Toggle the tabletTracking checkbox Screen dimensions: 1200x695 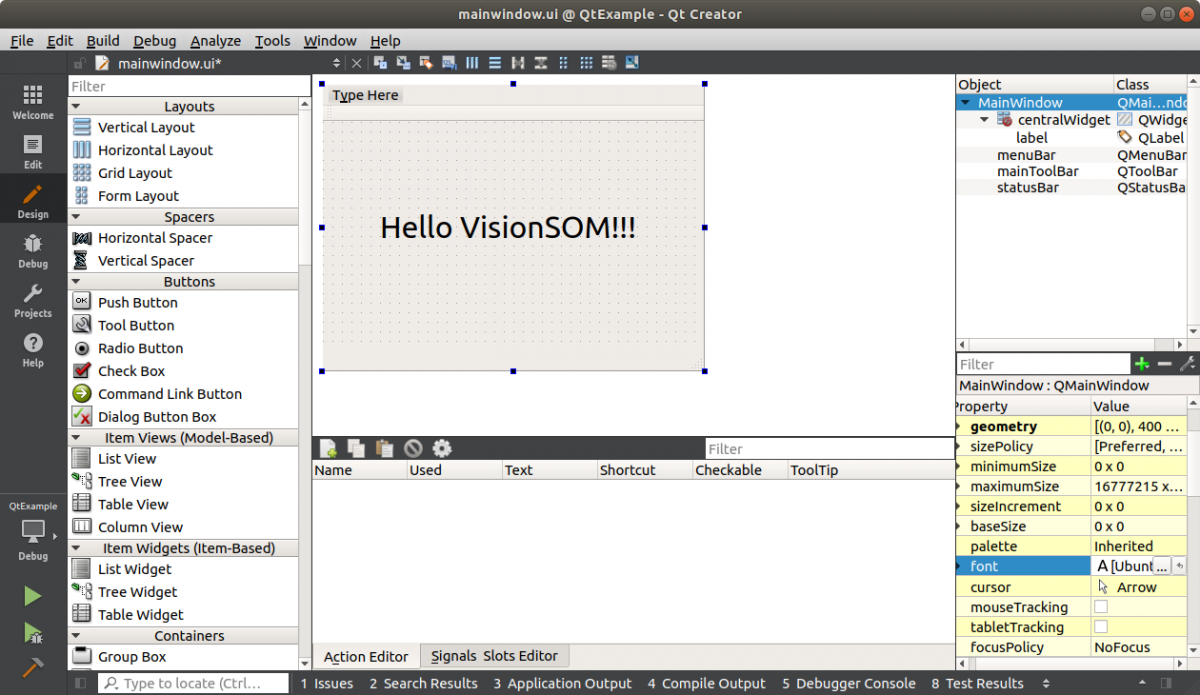[1101, 627]
